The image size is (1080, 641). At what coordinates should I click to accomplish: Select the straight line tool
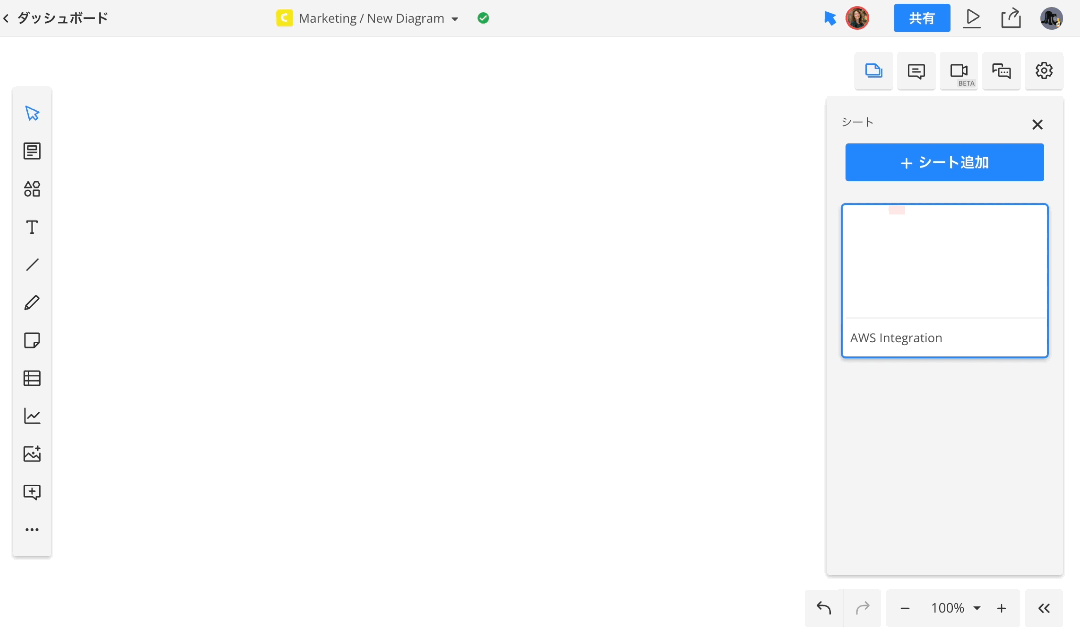(x=32, y=265)
